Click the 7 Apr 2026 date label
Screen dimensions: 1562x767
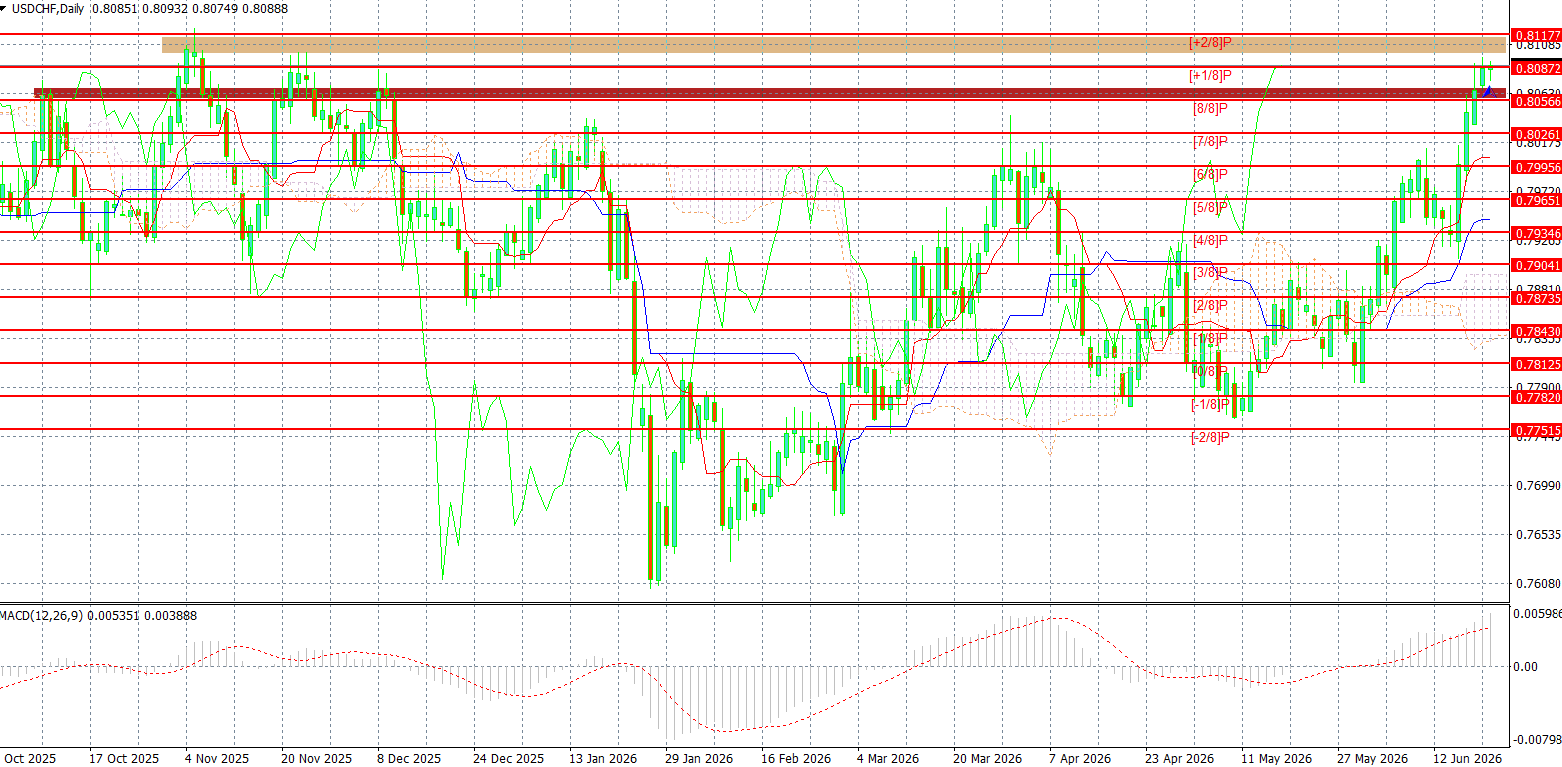tap(1080, 759)
